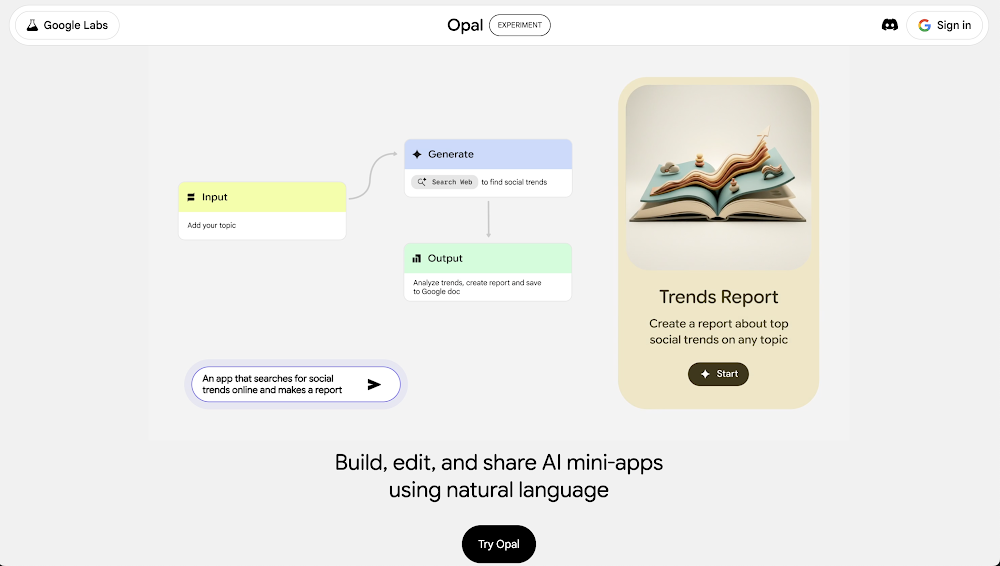This screenshot has height=566, width=1000.
Task: Open the Sign in button
Action: [944, 25]
